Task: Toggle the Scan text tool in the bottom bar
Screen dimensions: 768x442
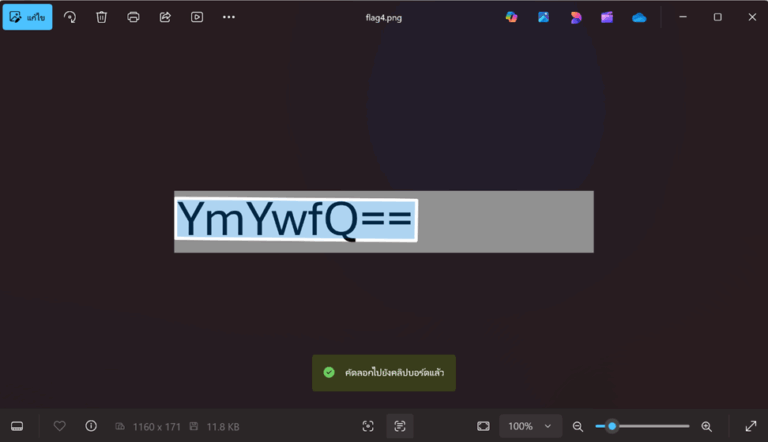Action: click(x=400, y=426)
